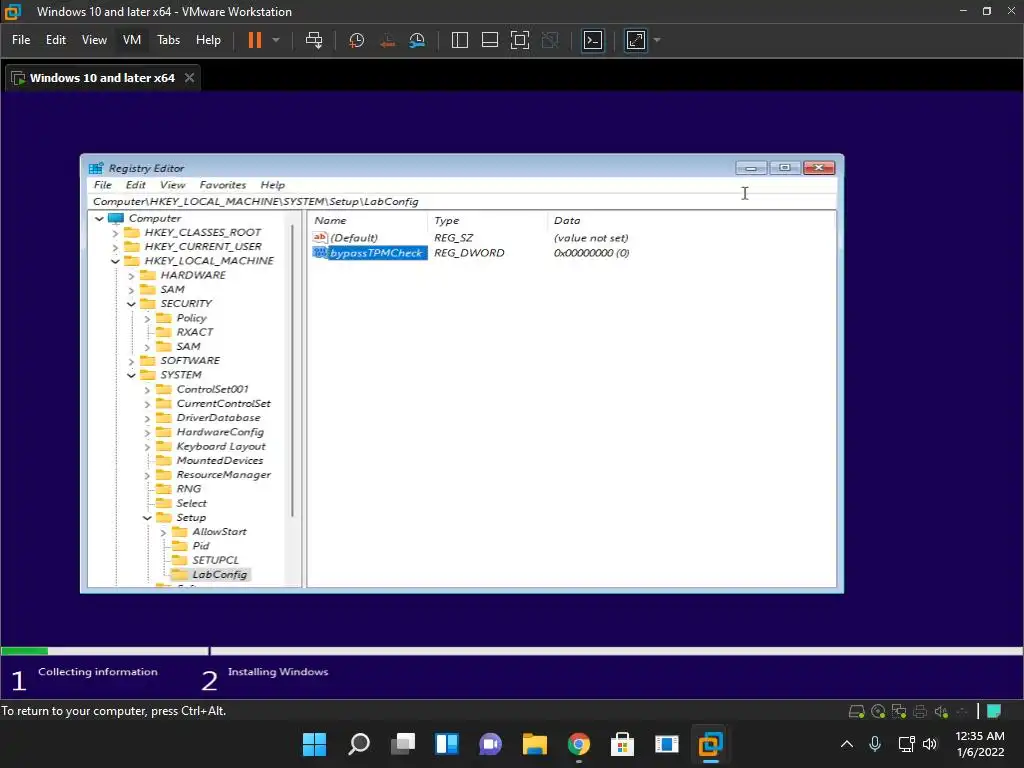Open Registry Editor File menu
Image resolution: width=1024 pixels, height=768 pixels.
(103, 185)
